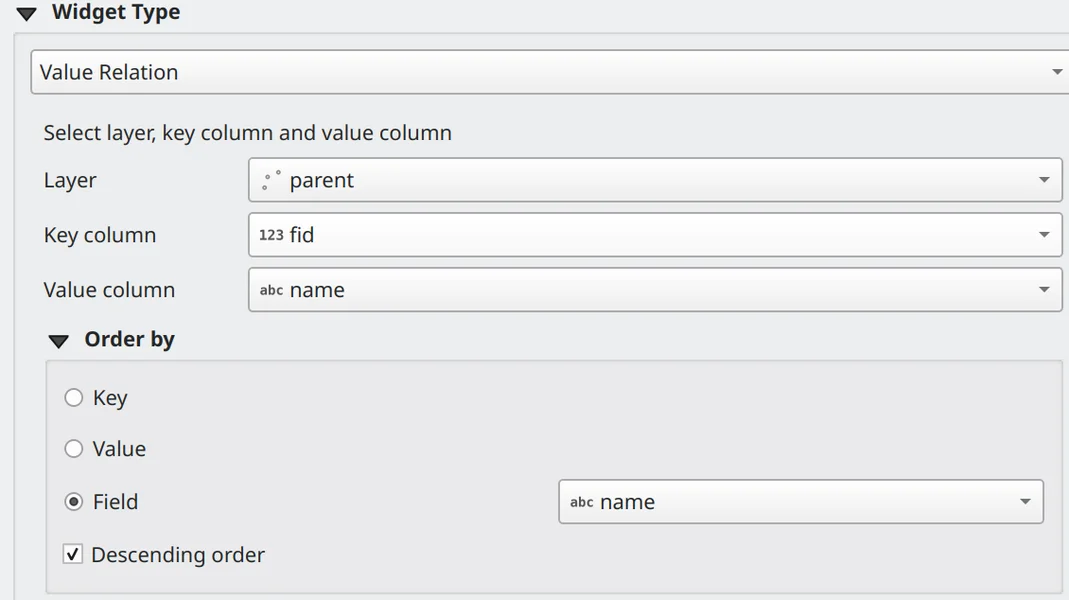Screen dimensions: 1069x600
Task: Uncheck the Descending order checkbox
Action: [73, 554]
